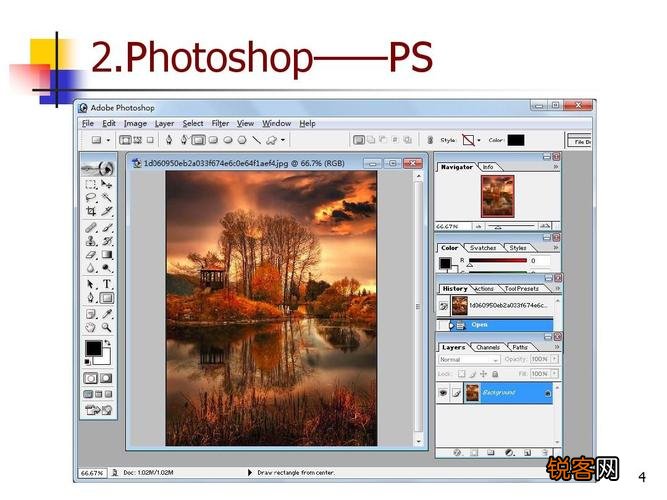Open Style picker dropdown arrow
Viewport: 667px width, 500px height.
pos(479,140)
